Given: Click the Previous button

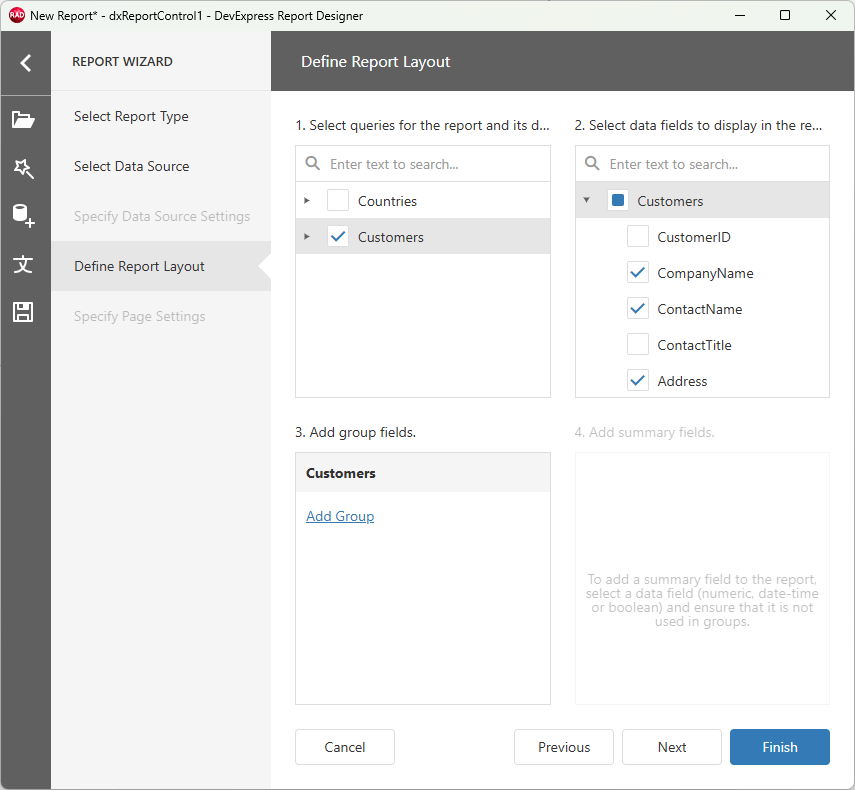Looking at the screenshot, I should point(564,747).
